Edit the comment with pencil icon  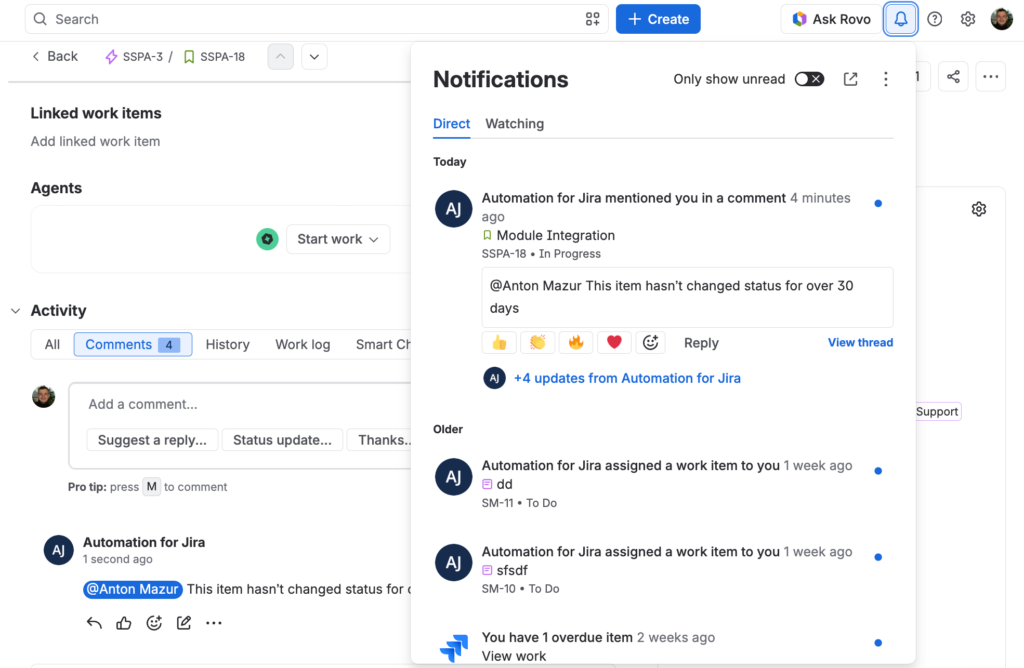[184, 623]
